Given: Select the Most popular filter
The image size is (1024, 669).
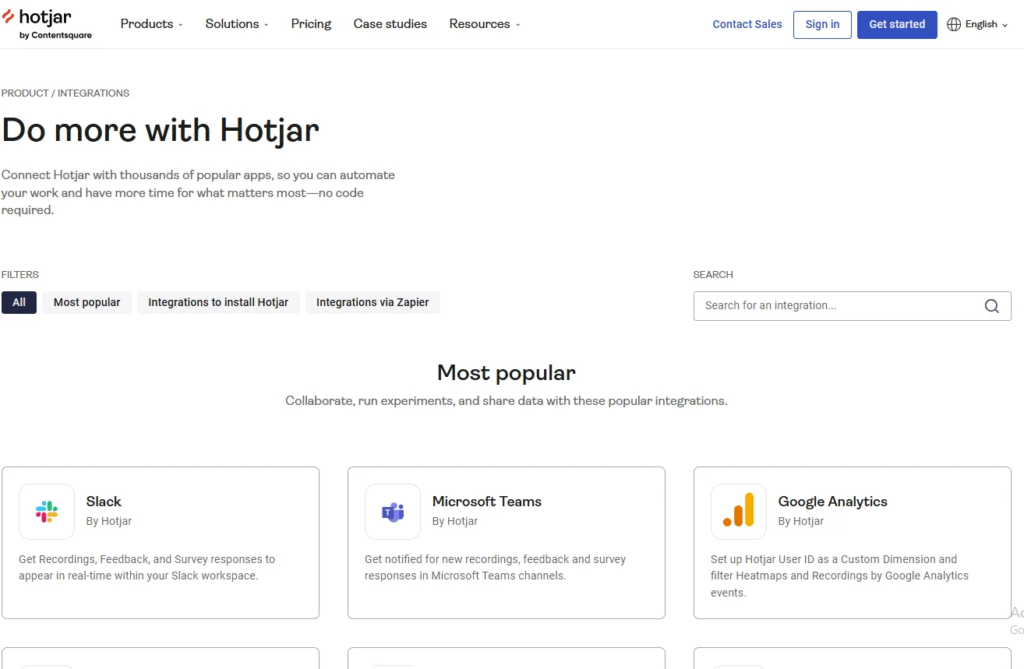Looking at the screenshot, I should (x=87, y=302).
